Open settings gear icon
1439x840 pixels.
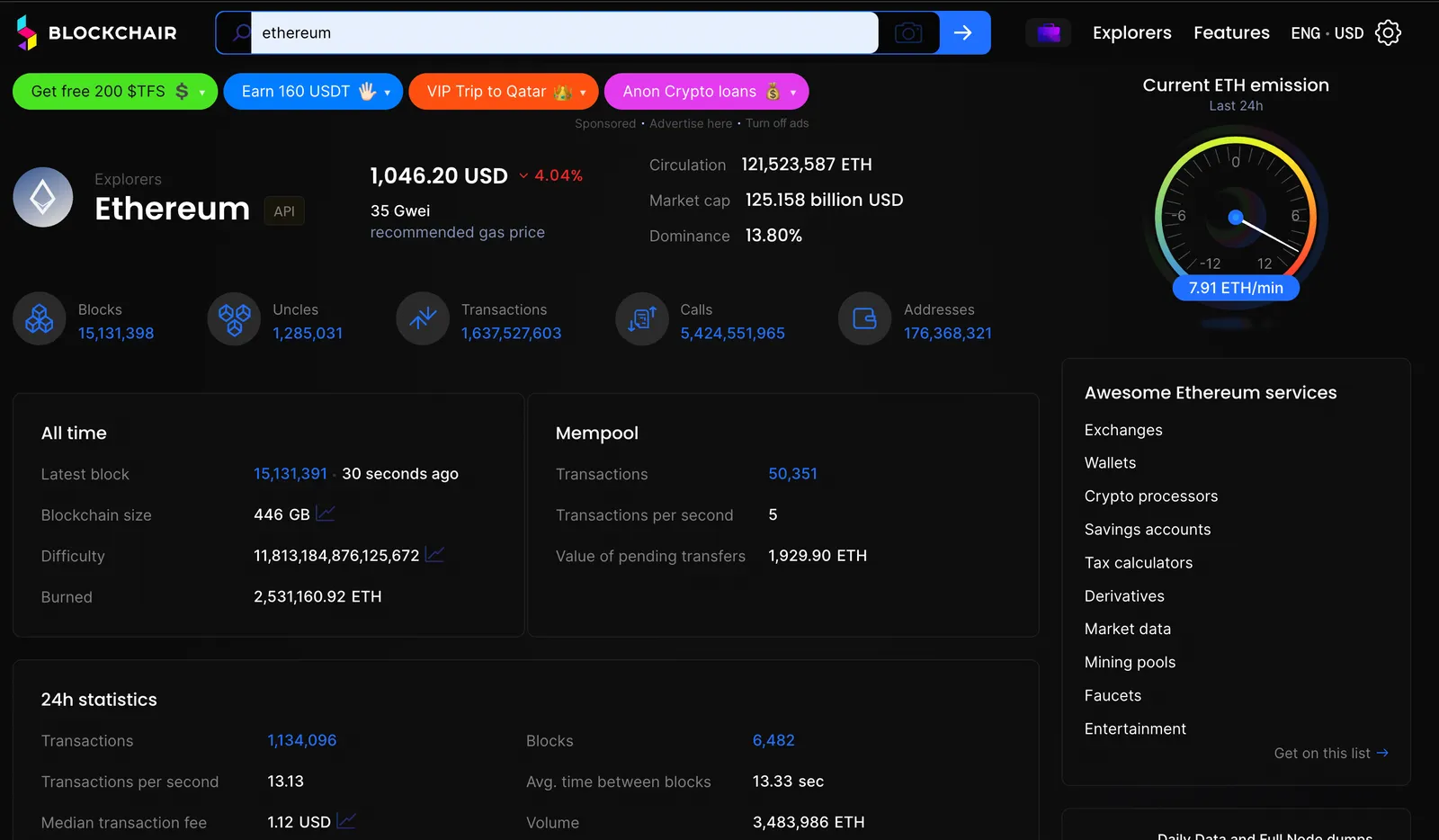click(x=1389, y=33)
